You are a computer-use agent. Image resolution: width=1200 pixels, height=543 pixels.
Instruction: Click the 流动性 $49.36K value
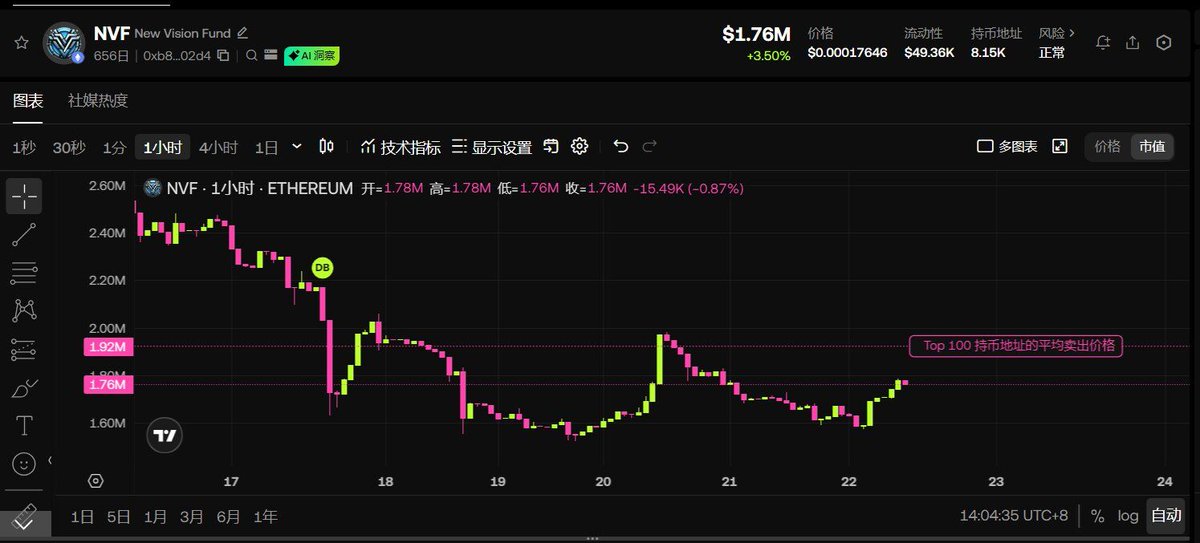click(x=929, y=52)
